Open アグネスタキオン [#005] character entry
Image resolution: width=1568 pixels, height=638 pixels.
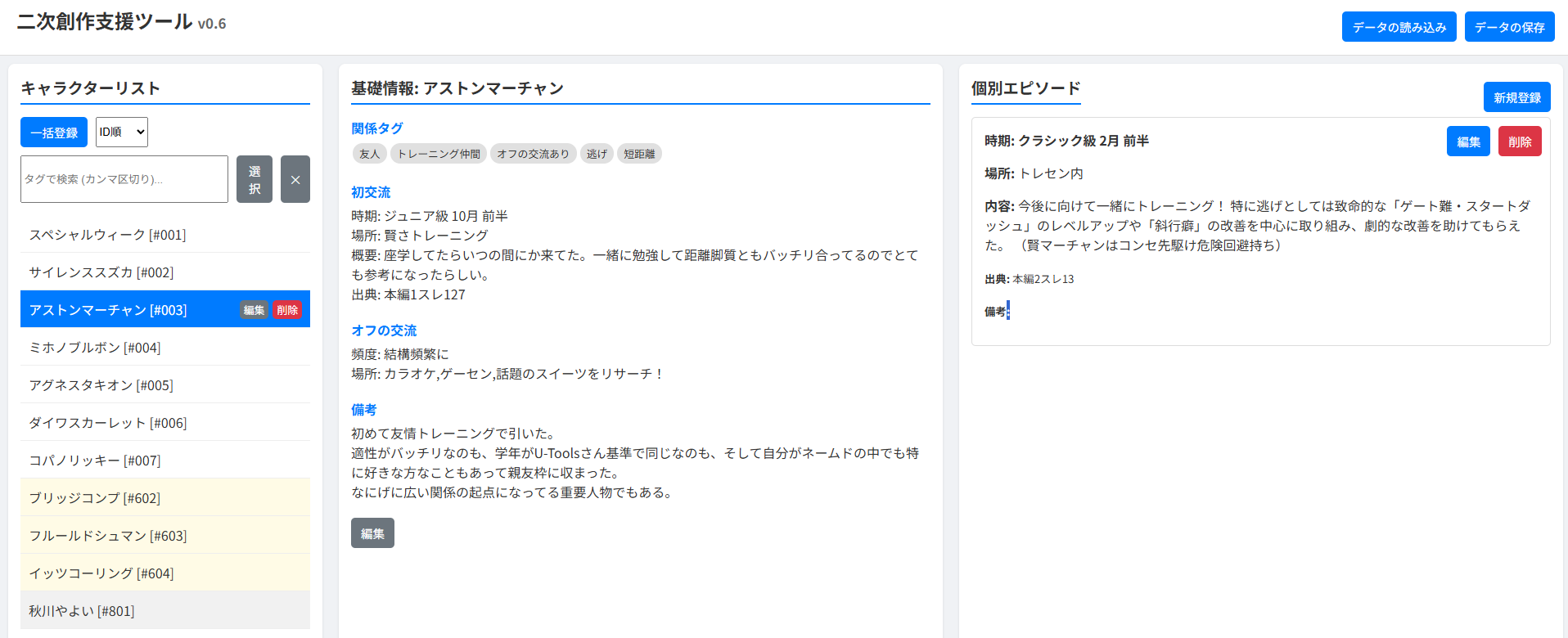coord(101,385)
